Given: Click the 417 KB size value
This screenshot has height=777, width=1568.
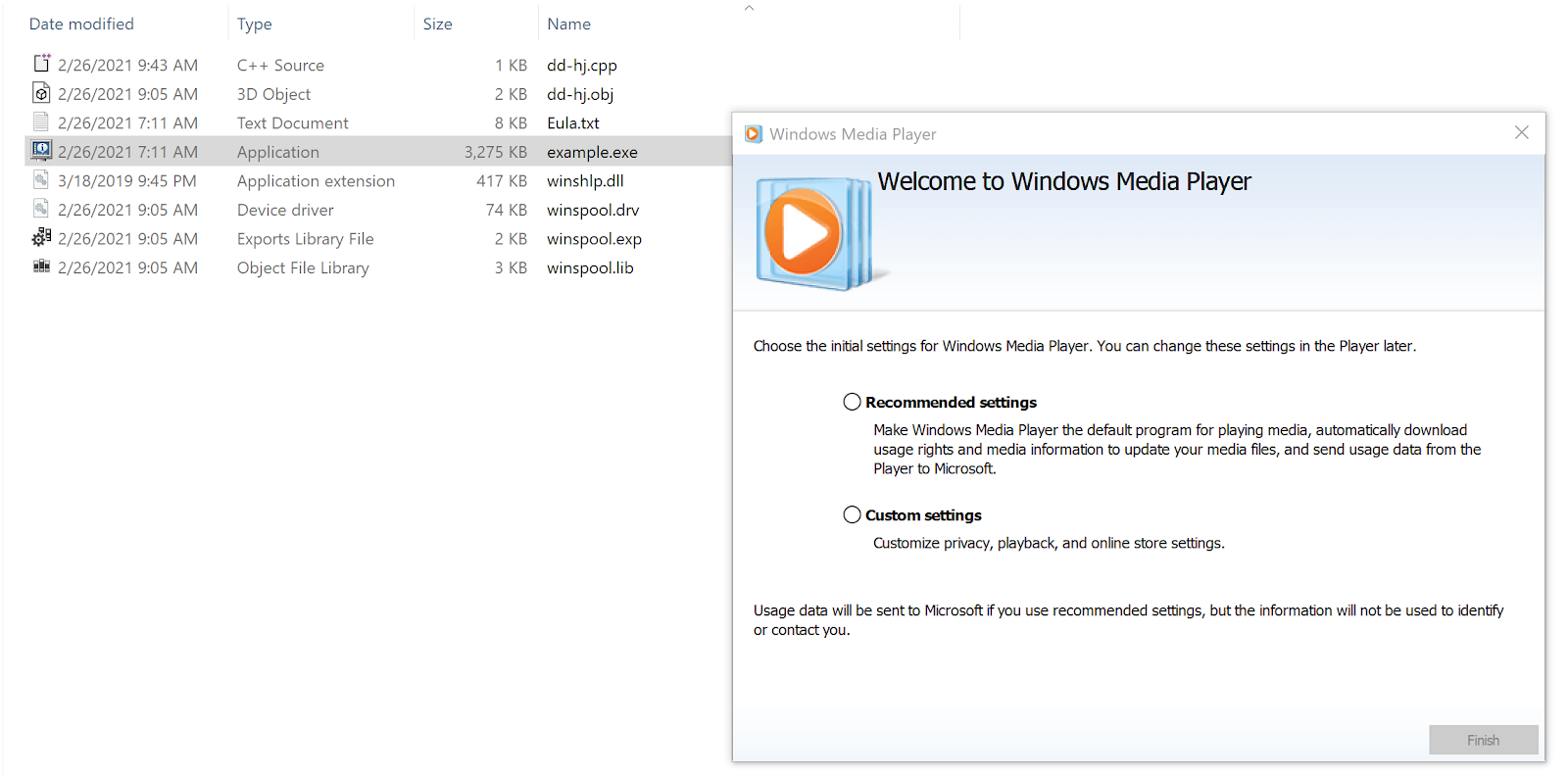Looking at the screenshot, I should tap(502, 180).
